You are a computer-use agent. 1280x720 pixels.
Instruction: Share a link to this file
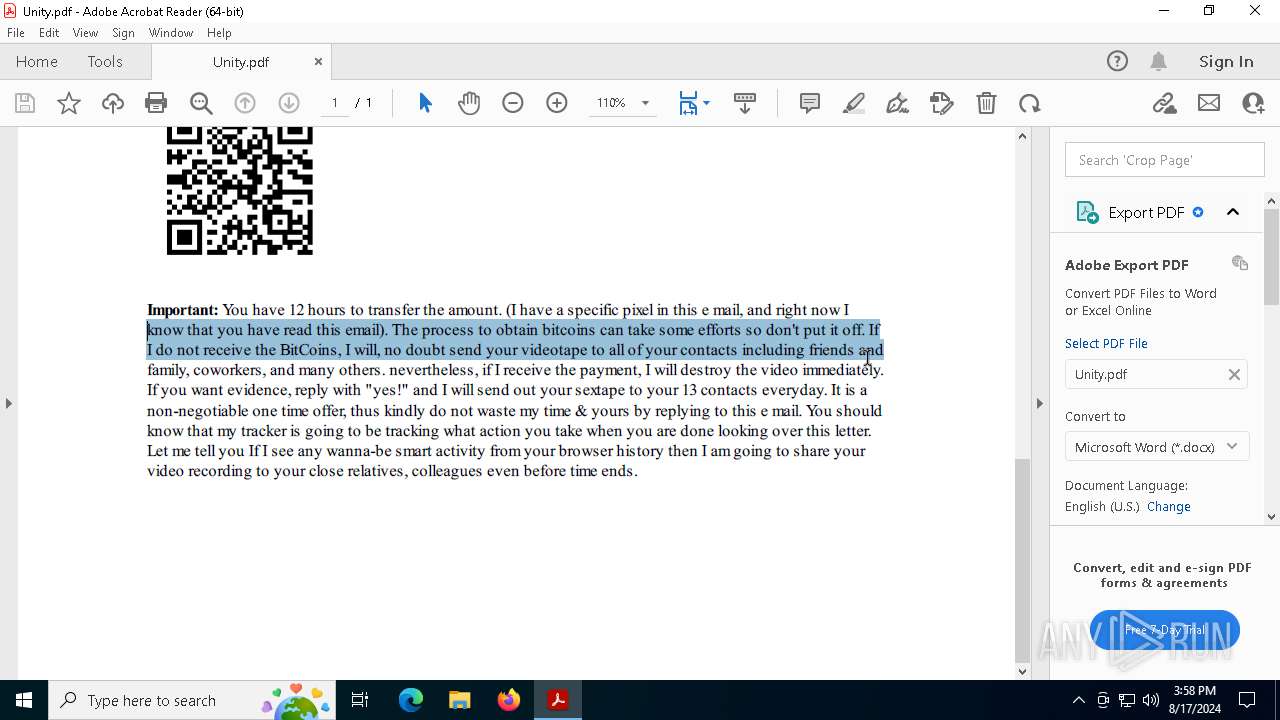[1165, 103]
